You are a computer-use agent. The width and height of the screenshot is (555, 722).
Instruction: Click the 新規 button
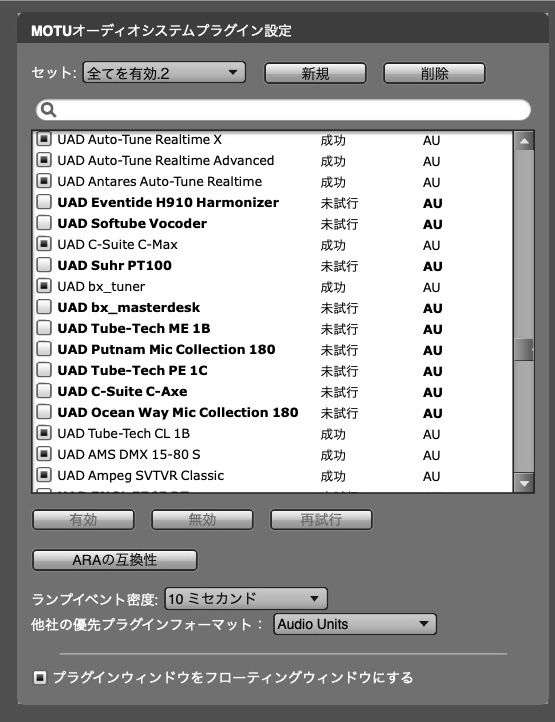(x=315, y=73)
